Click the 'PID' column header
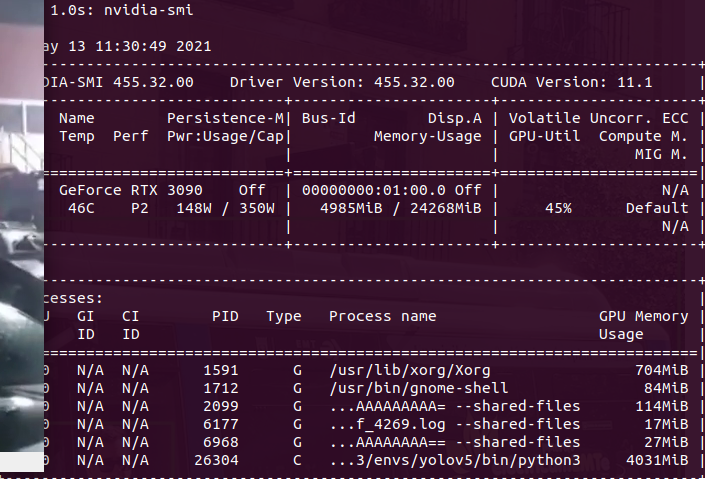Viewport: 705px width, 479px height. coord(225,316)
